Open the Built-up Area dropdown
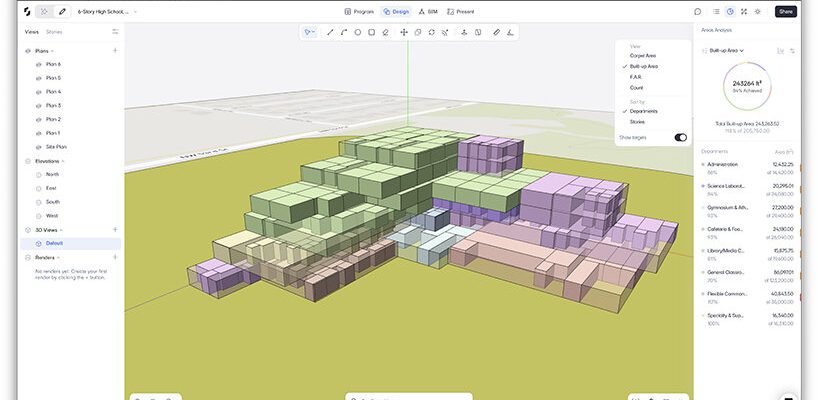This screenshot has height=400, width=818. pos(725,50)
